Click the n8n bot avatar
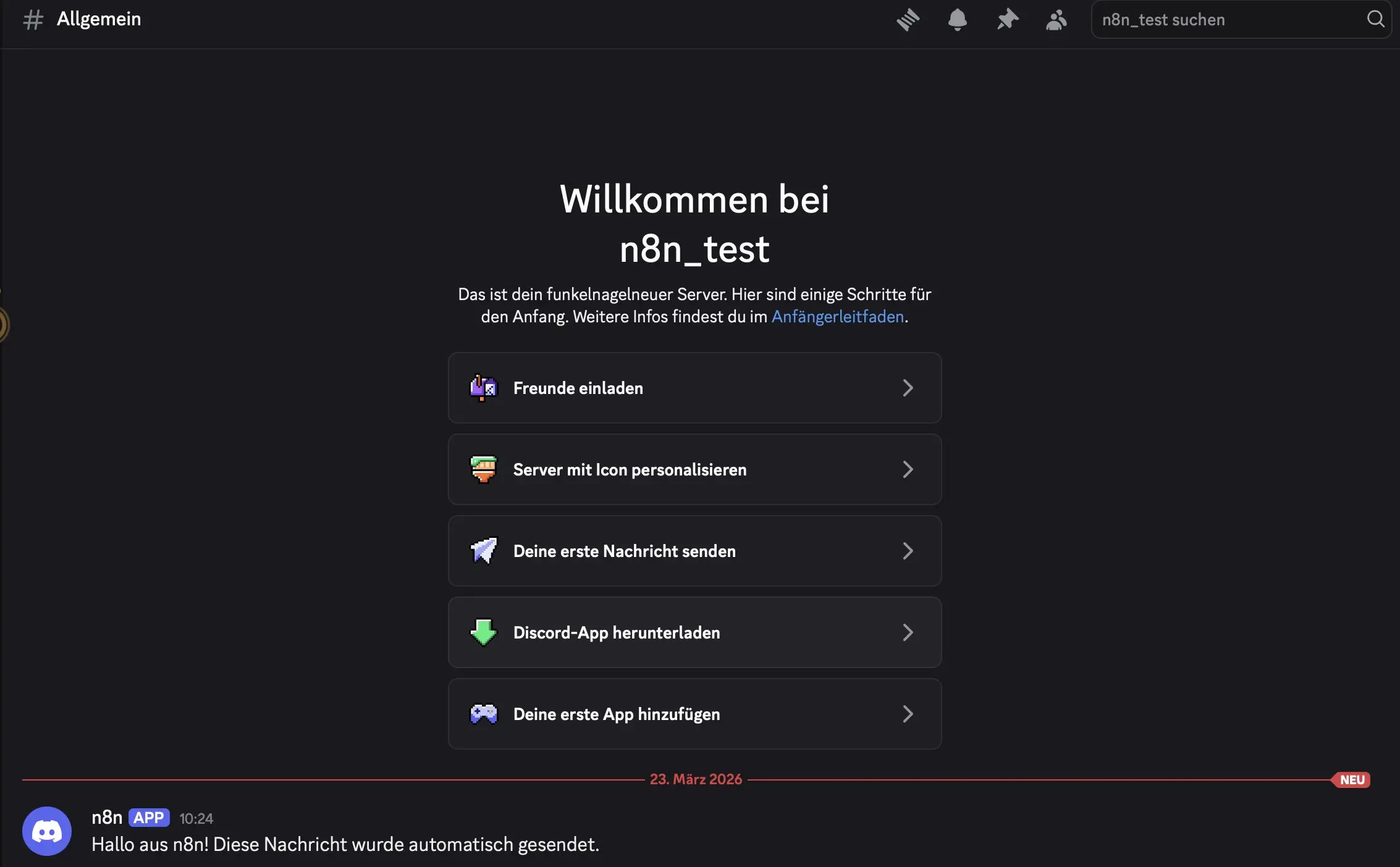The width and height of the screenshot is (1400, 867). pyautogui.click(x=46, y=831)
